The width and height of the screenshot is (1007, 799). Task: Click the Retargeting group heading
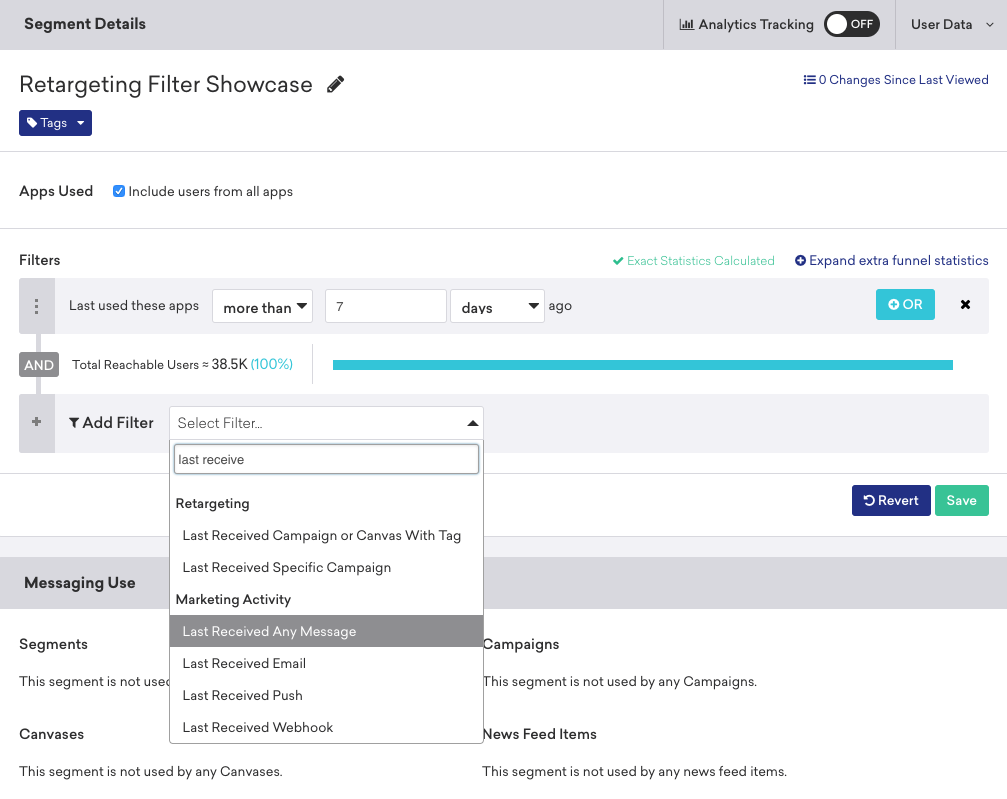(213, 504)
